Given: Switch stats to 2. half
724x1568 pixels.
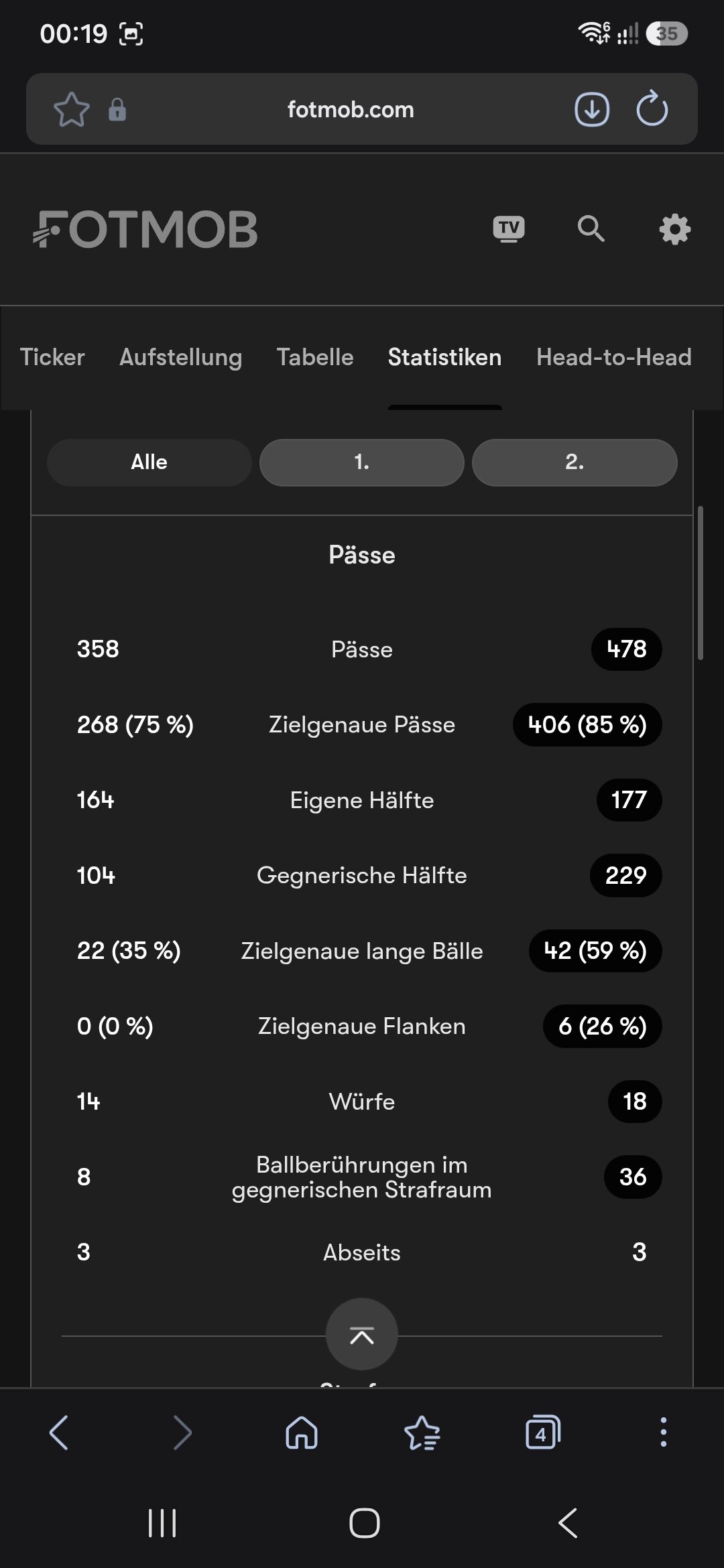Looking at the screenshot, I should pos(575,462).
